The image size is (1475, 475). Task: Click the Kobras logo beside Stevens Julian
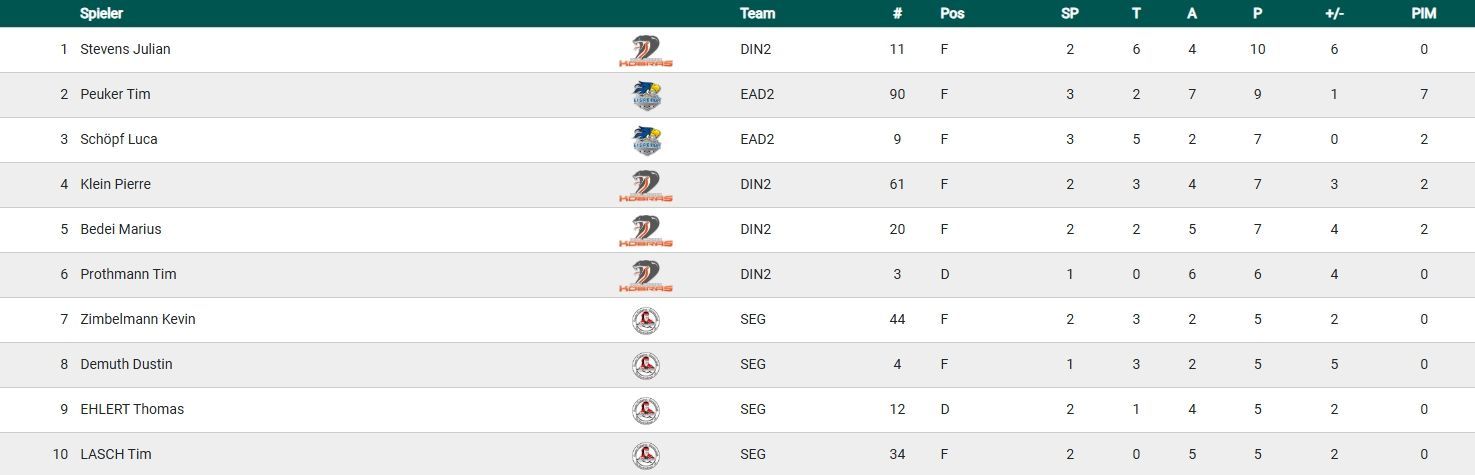tap(646, 51)
